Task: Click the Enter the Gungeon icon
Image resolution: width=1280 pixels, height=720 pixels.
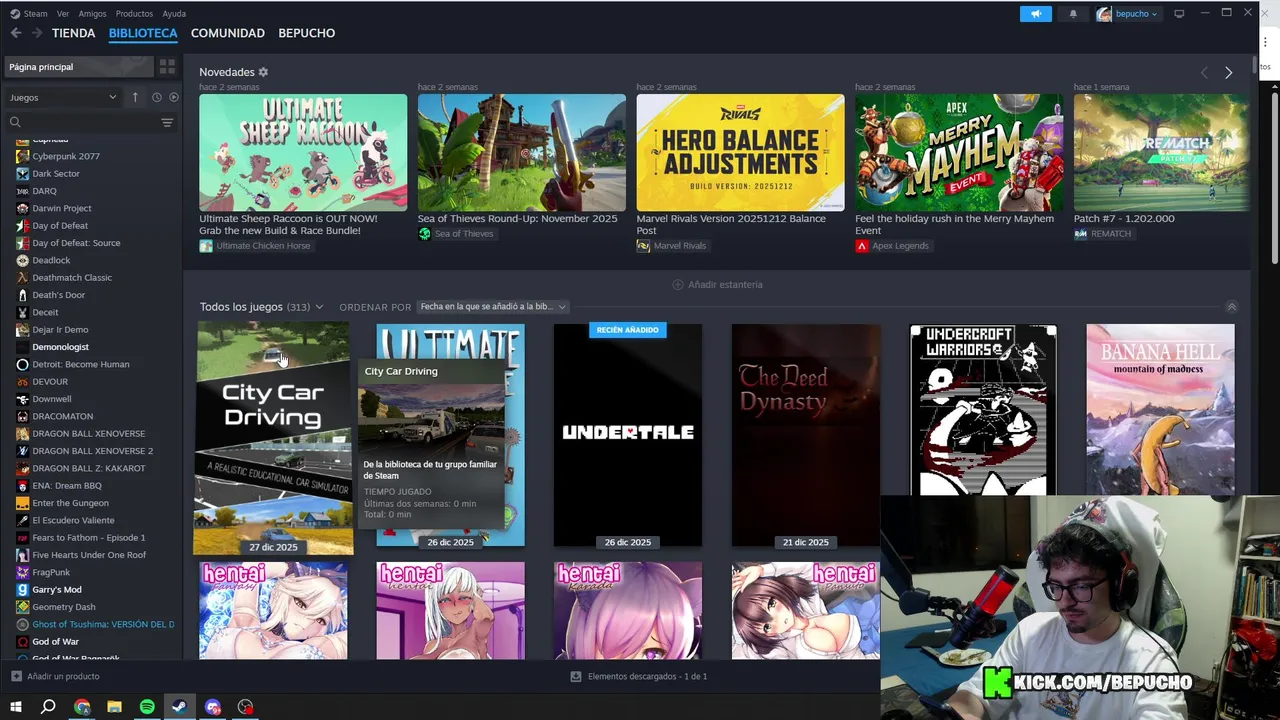Action: pos(23,503)
